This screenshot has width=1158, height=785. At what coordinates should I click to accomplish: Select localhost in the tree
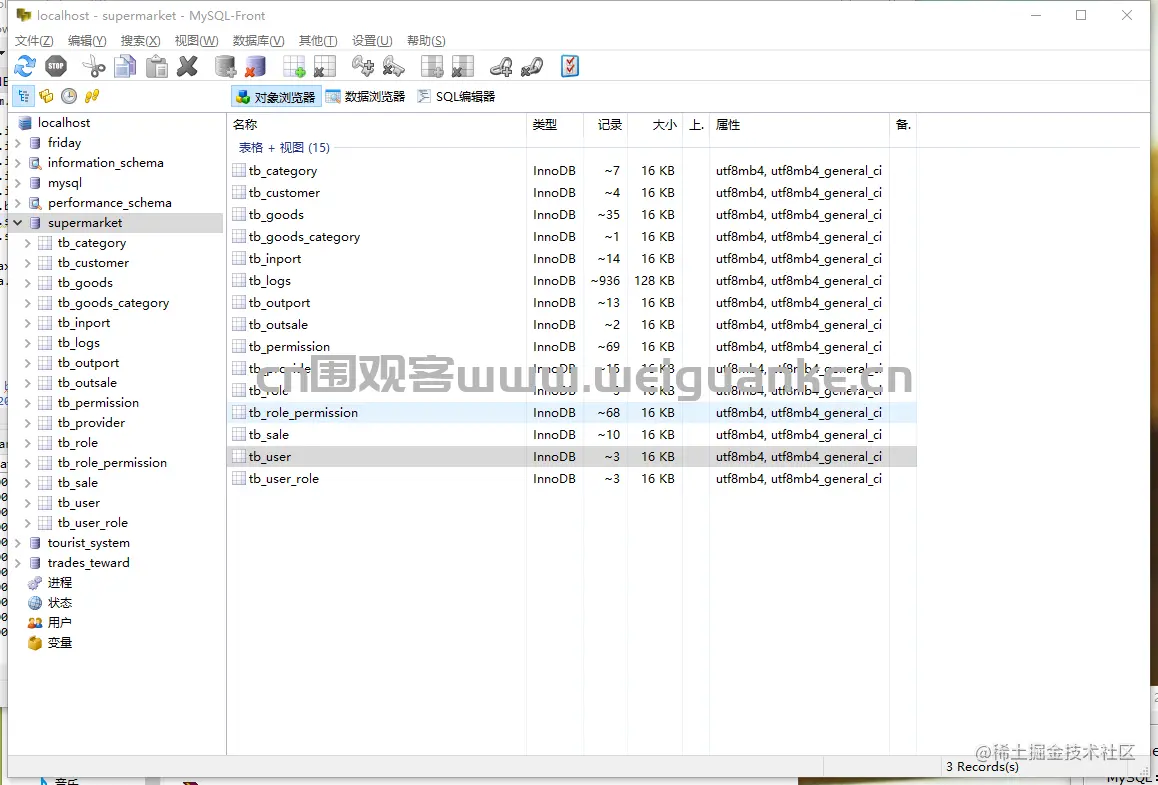click(x=64, y=123)
